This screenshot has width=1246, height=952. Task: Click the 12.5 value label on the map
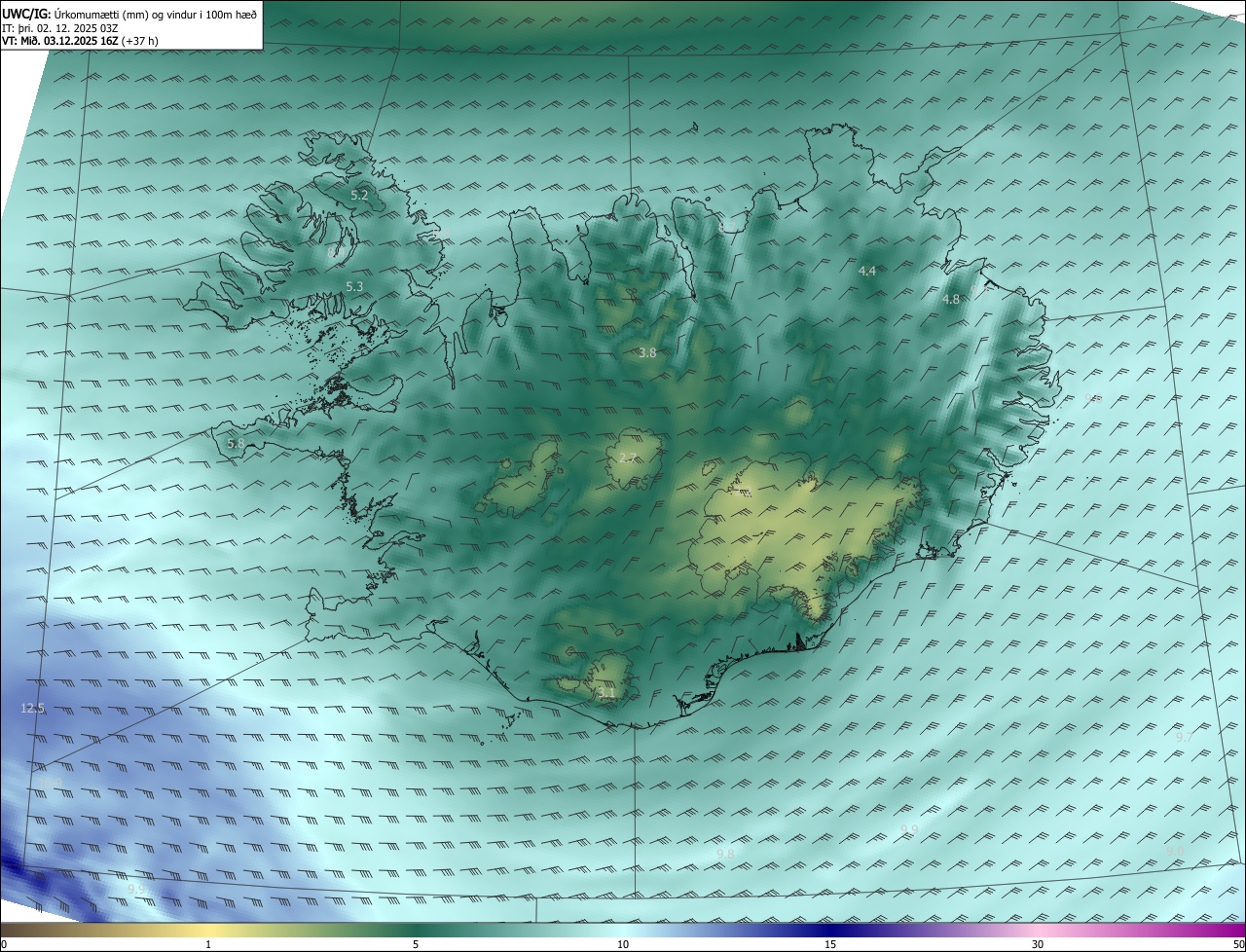pyautogui.click(x=33, y=708)
